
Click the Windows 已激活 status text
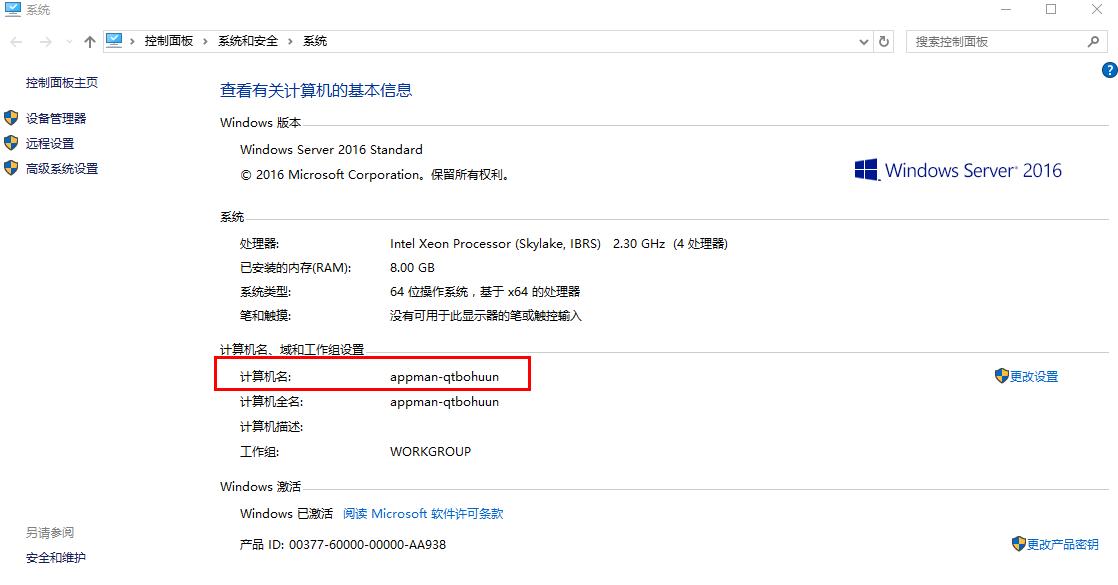(x=286, y=514)
